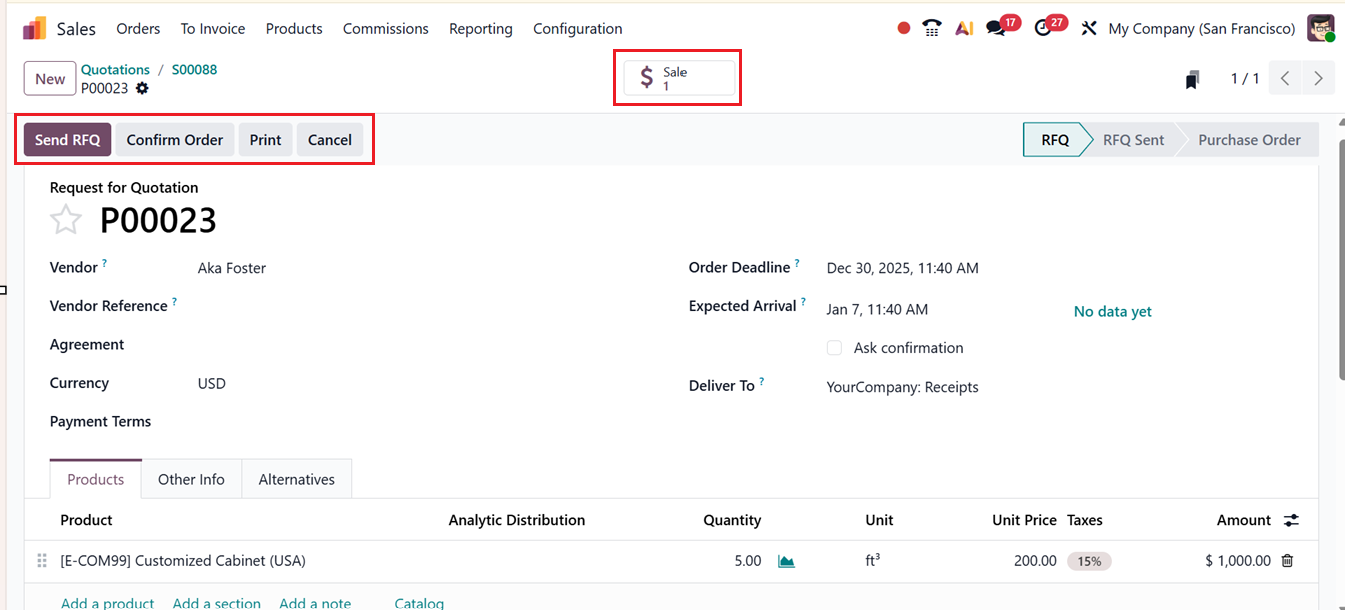Open the optional columns adjust toggle
Viewport: 1345px width, 610px height.
click(x=1292, y=520)
